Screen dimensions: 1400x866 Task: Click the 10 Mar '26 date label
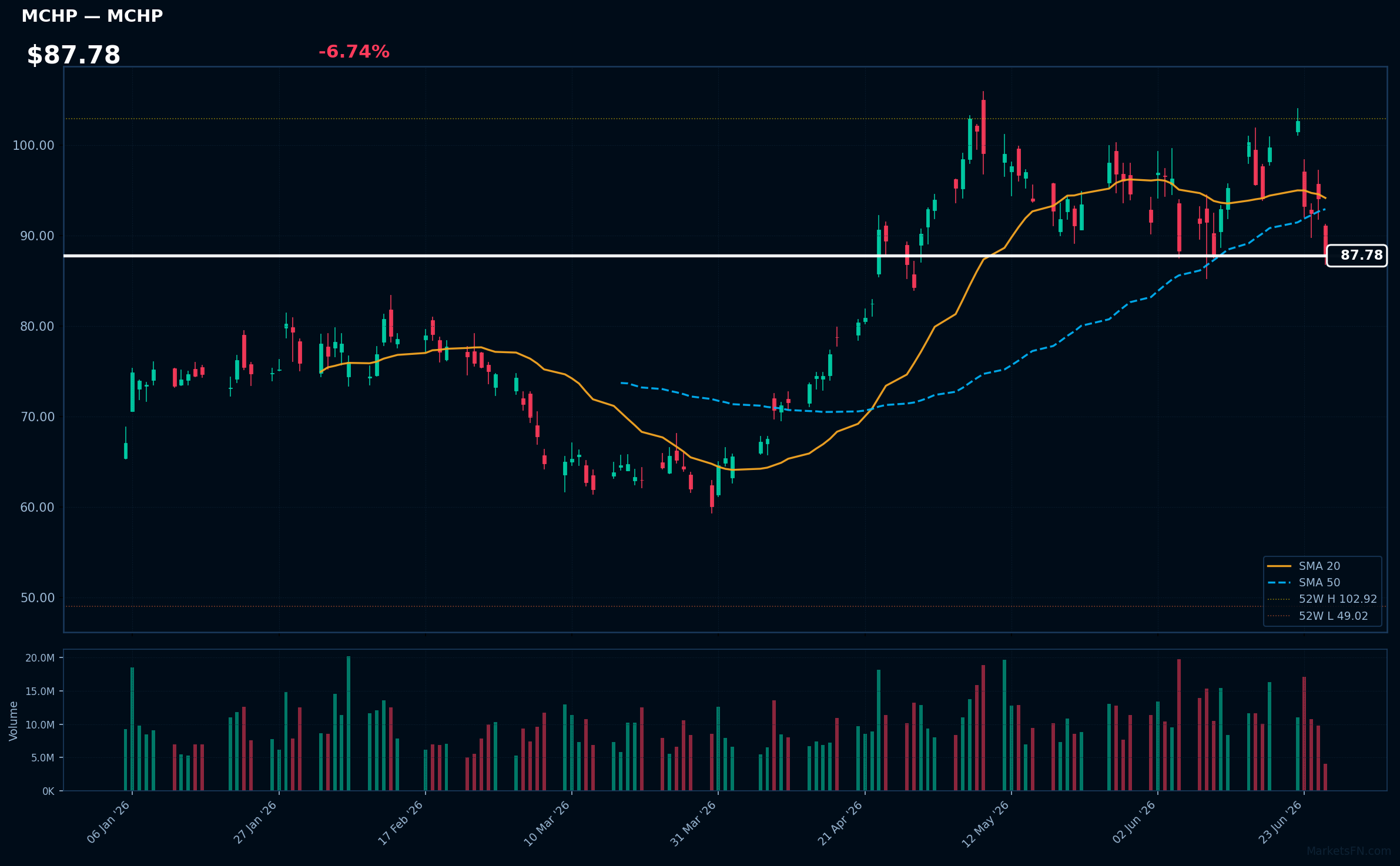pyautogui.click(x=547, y=823)
